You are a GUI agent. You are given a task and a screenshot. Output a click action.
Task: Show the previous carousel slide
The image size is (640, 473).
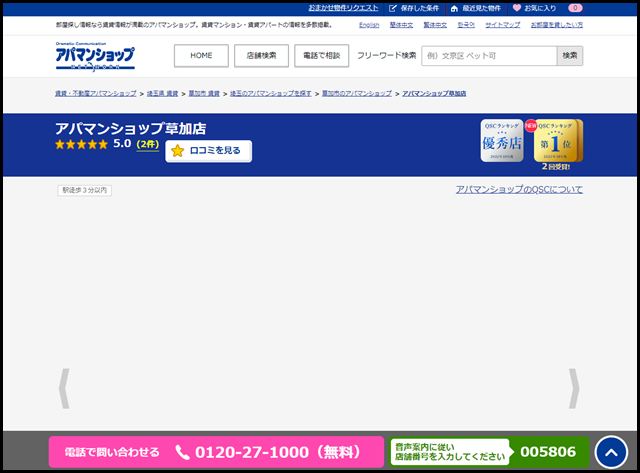click(64, 389)
